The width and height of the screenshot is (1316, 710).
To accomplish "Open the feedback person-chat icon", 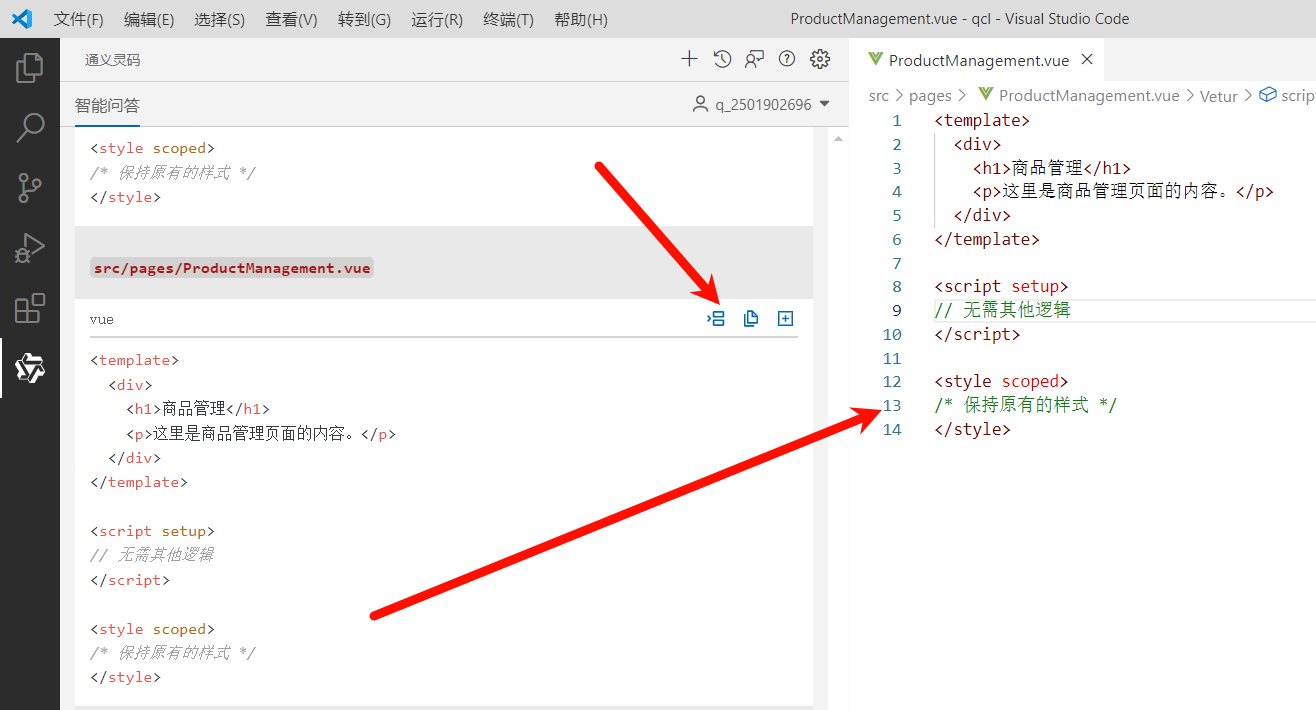I will click(x=754, y=59).
